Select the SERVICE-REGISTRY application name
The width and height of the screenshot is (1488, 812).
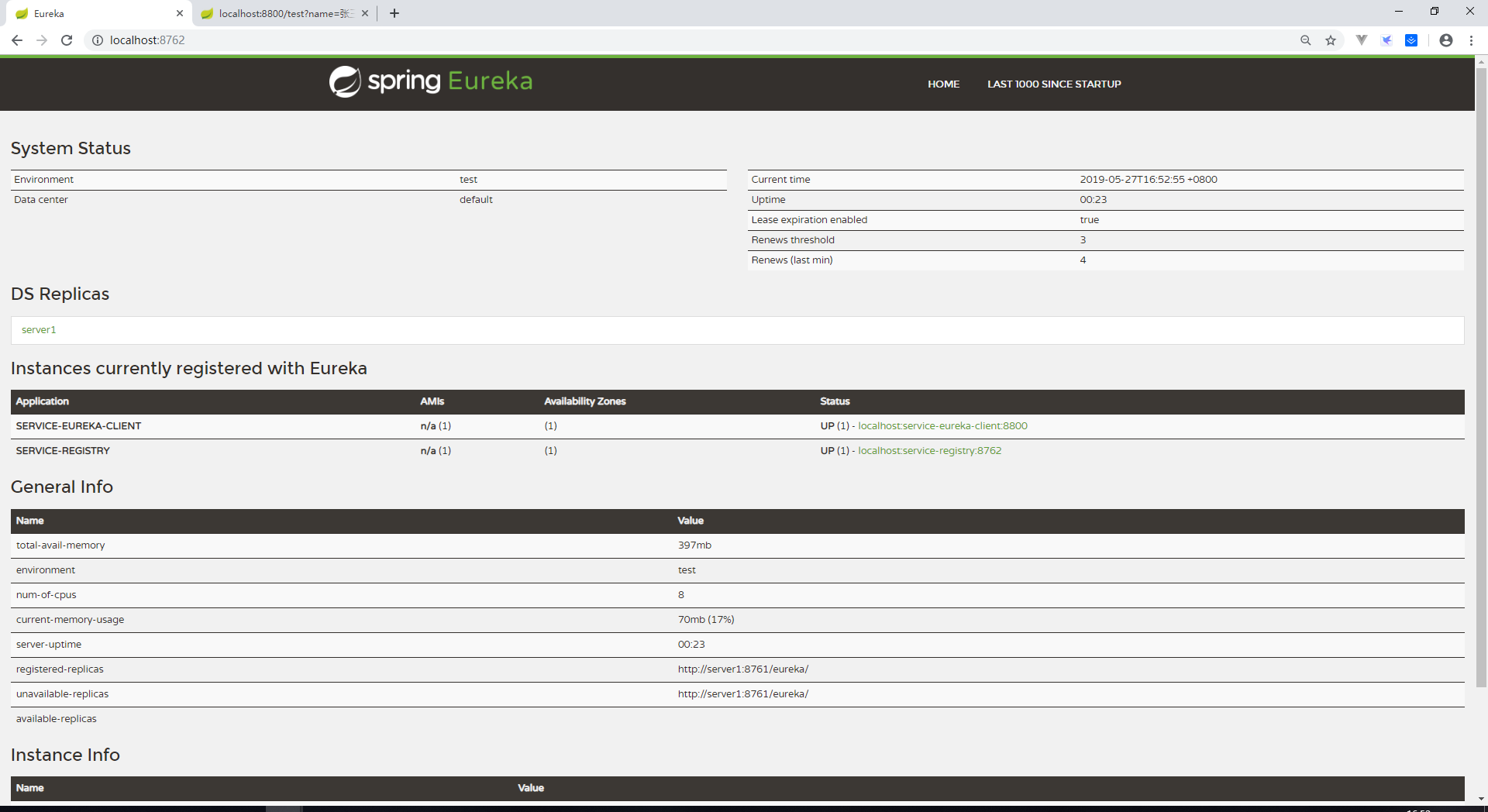63,451
